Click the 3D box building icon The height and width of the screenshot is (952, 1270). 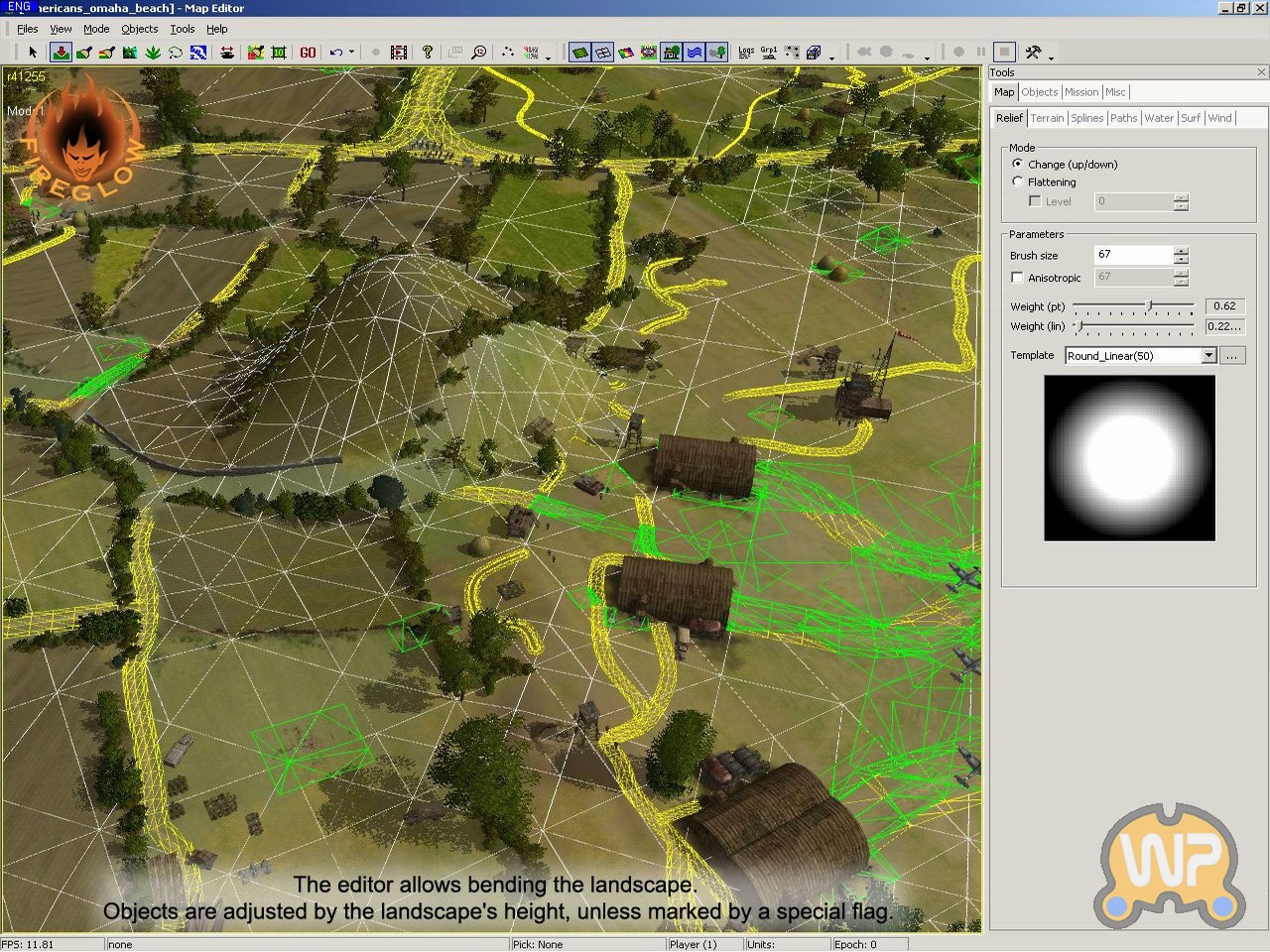814,52
